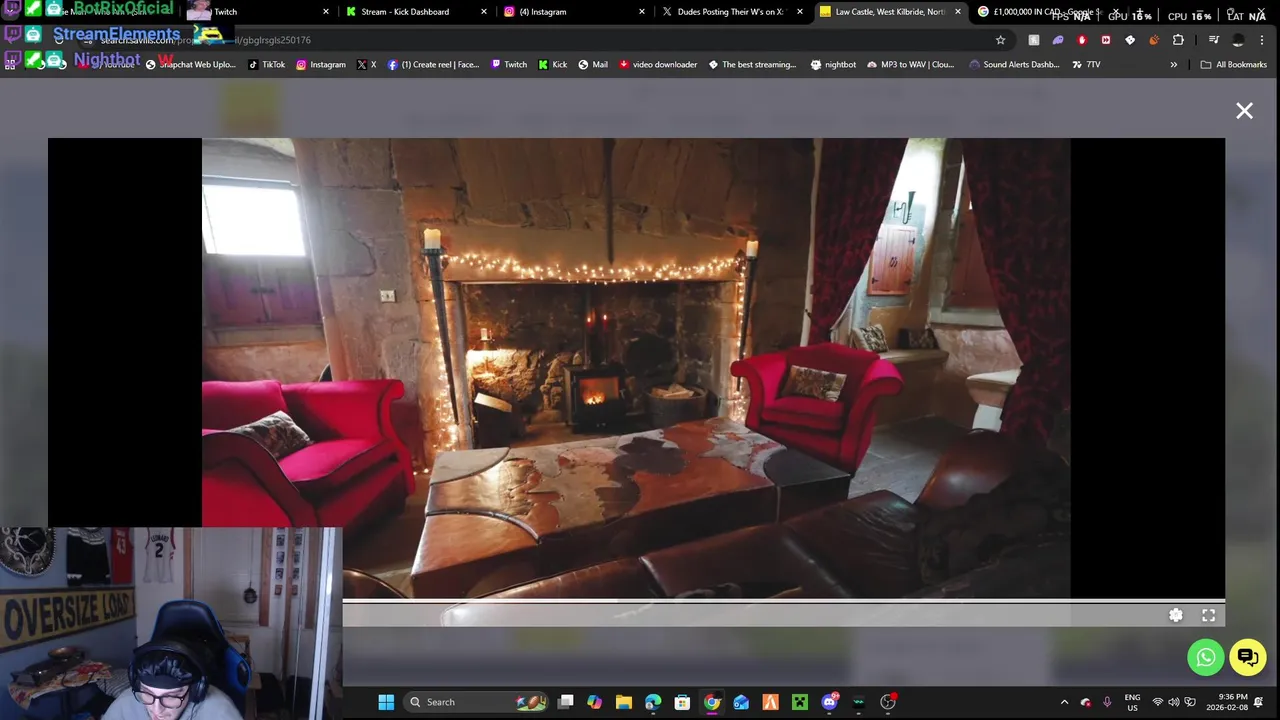Viewport: 1280px width, 720px height.
Task: Open the Twitch bookmark
Action: tap(508, 65)
